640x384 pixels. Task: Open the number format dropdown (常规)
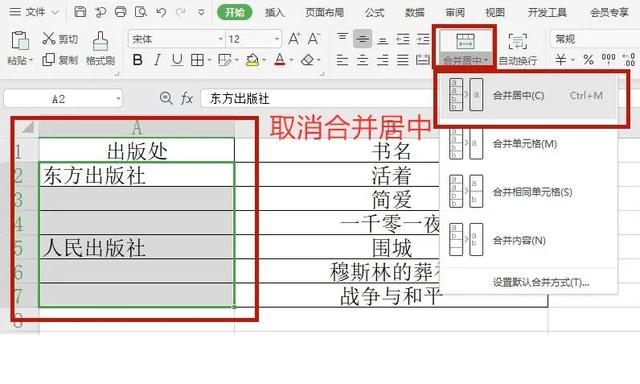click(595, 39)
